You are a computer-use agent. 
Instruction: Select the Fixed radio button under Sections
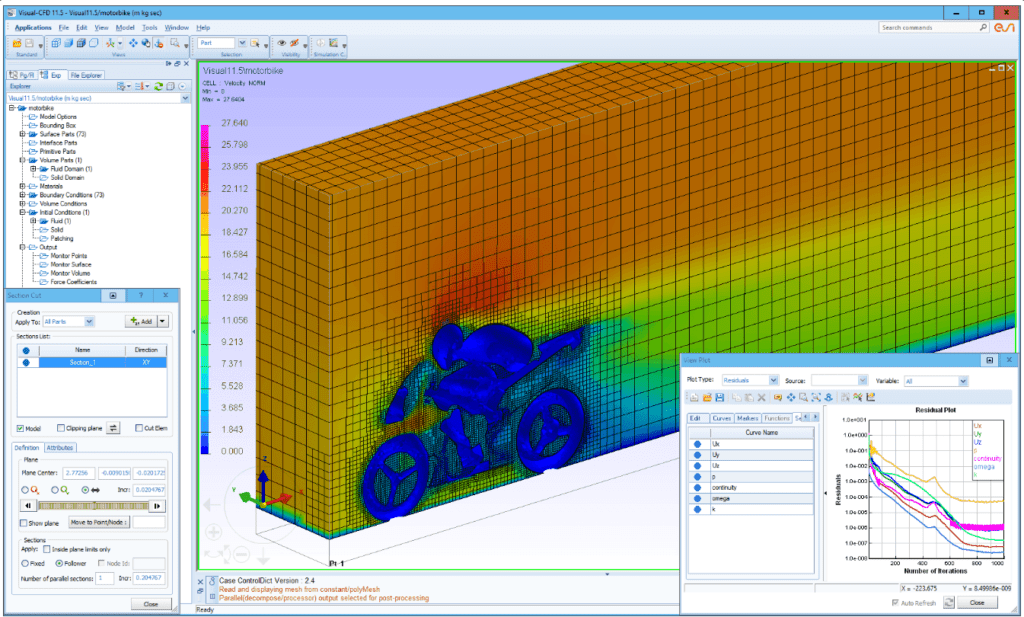pos(24,564)
